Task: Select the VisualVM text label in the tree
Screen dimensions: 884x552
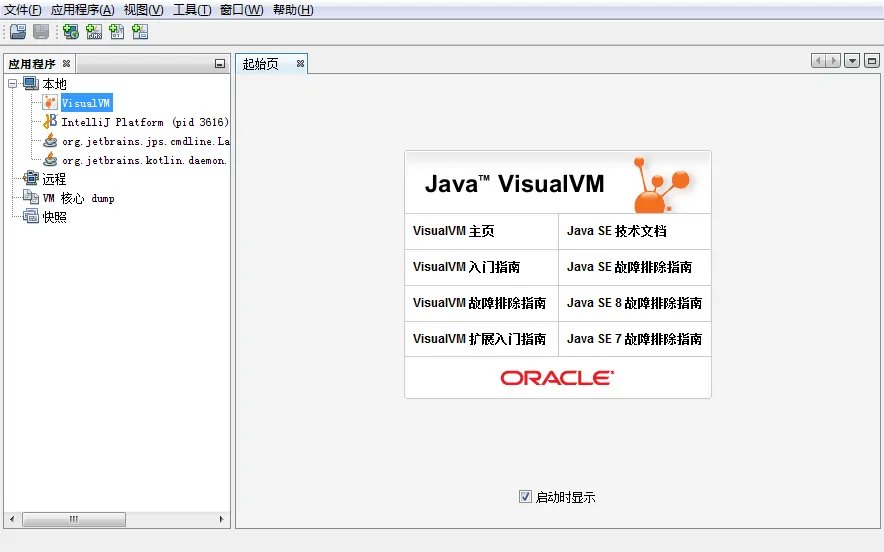Action: 86,103
